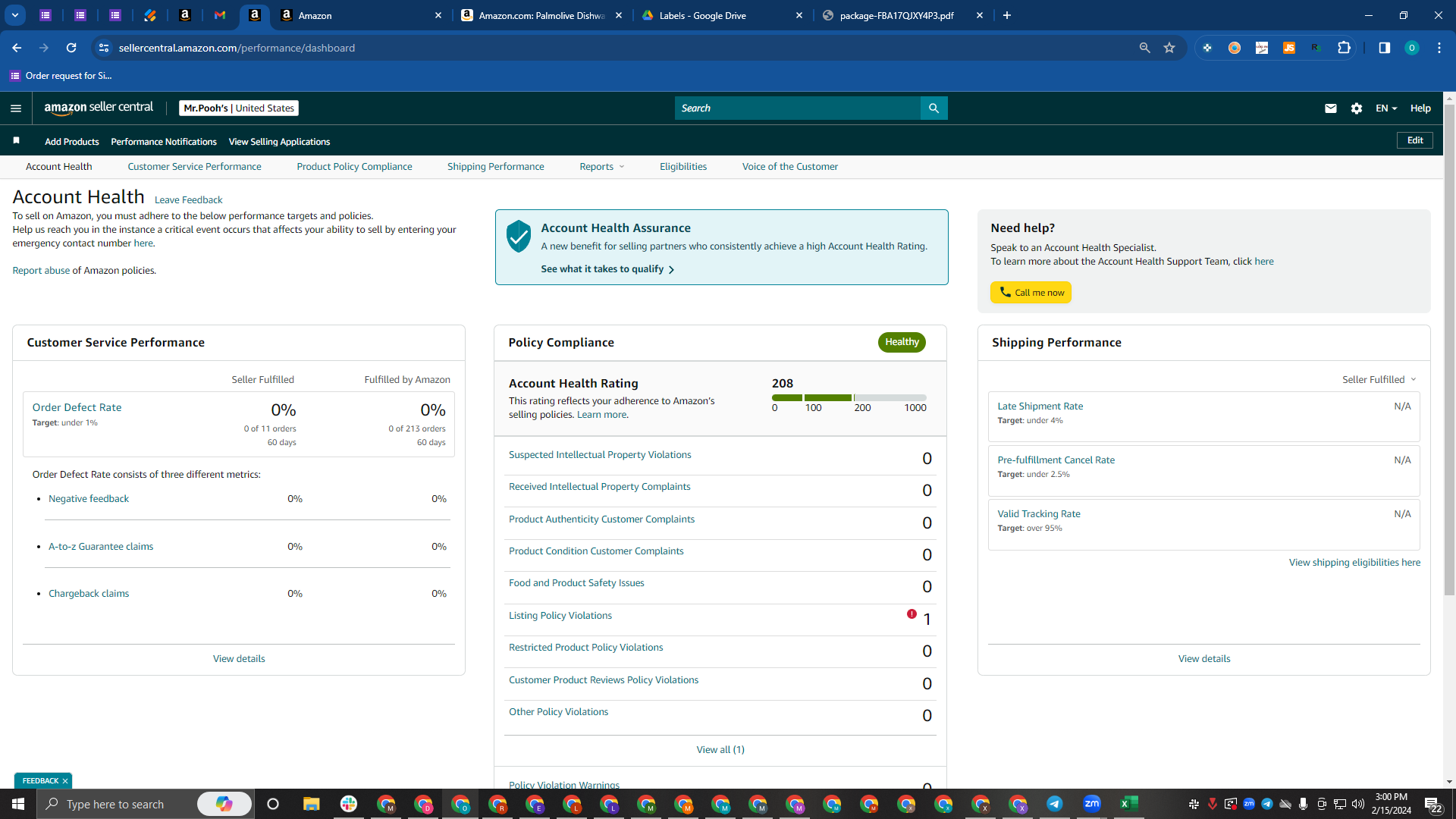Click View shipping eligibilities here
This screenshot has width=1456, height=819.
coord(1354,563)
